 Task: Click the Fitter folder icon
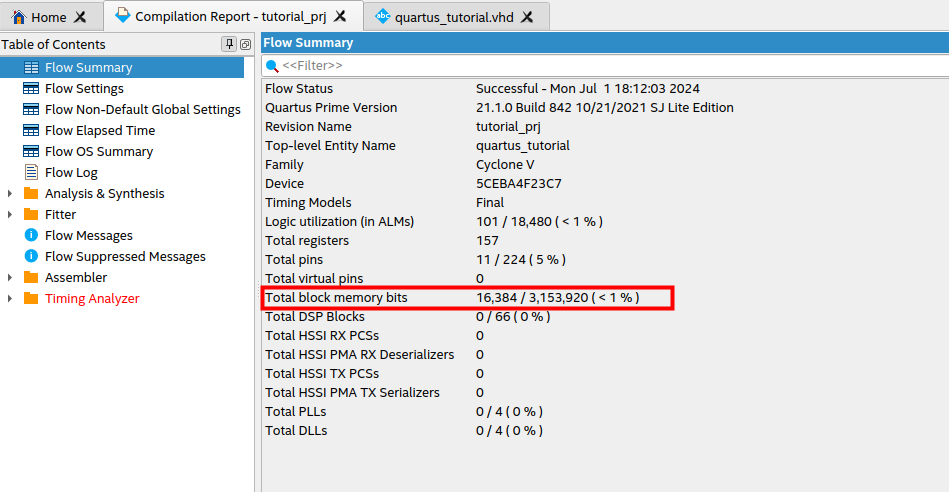31,214
